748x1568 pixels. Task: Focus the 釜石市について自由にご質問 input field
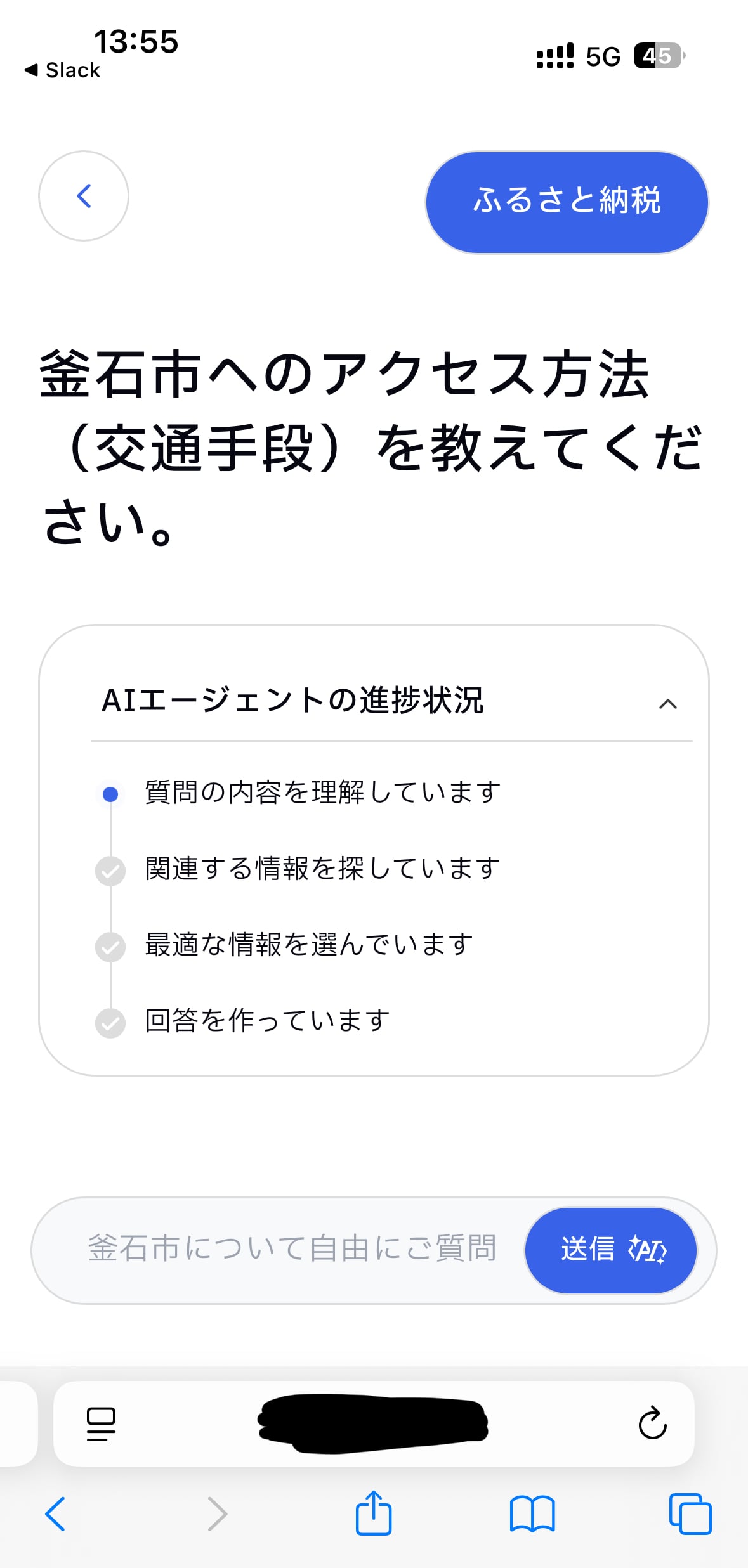292,1248
